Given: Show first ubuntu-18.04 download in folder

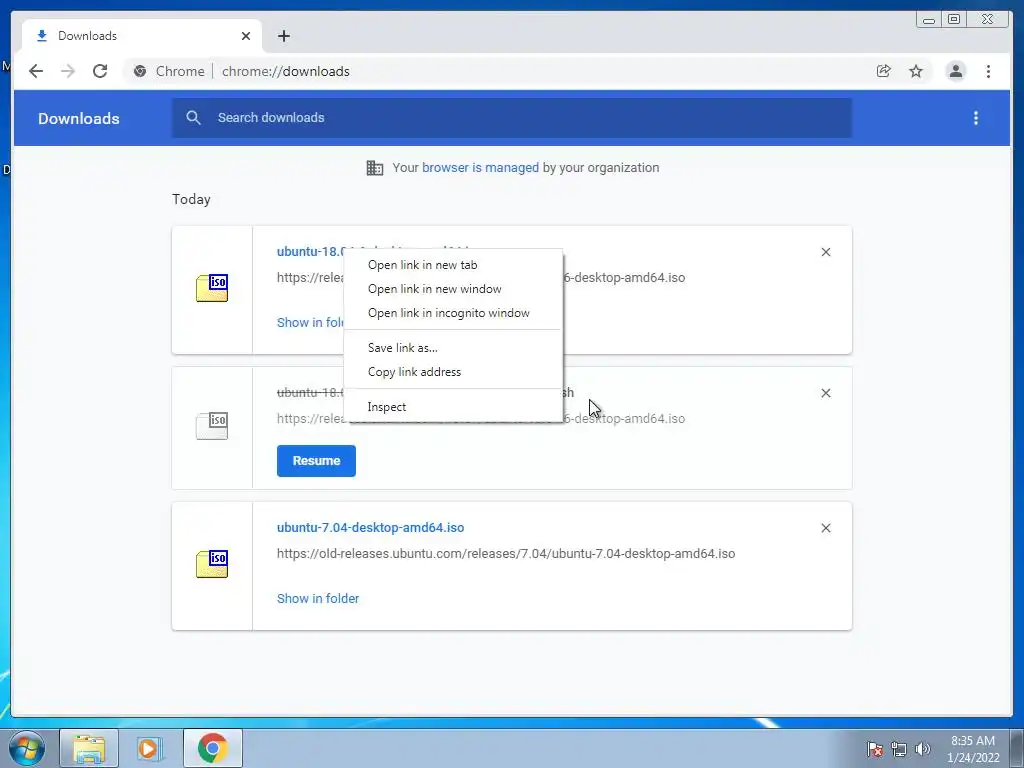Looking at the screenshot, I should [311, 323].
